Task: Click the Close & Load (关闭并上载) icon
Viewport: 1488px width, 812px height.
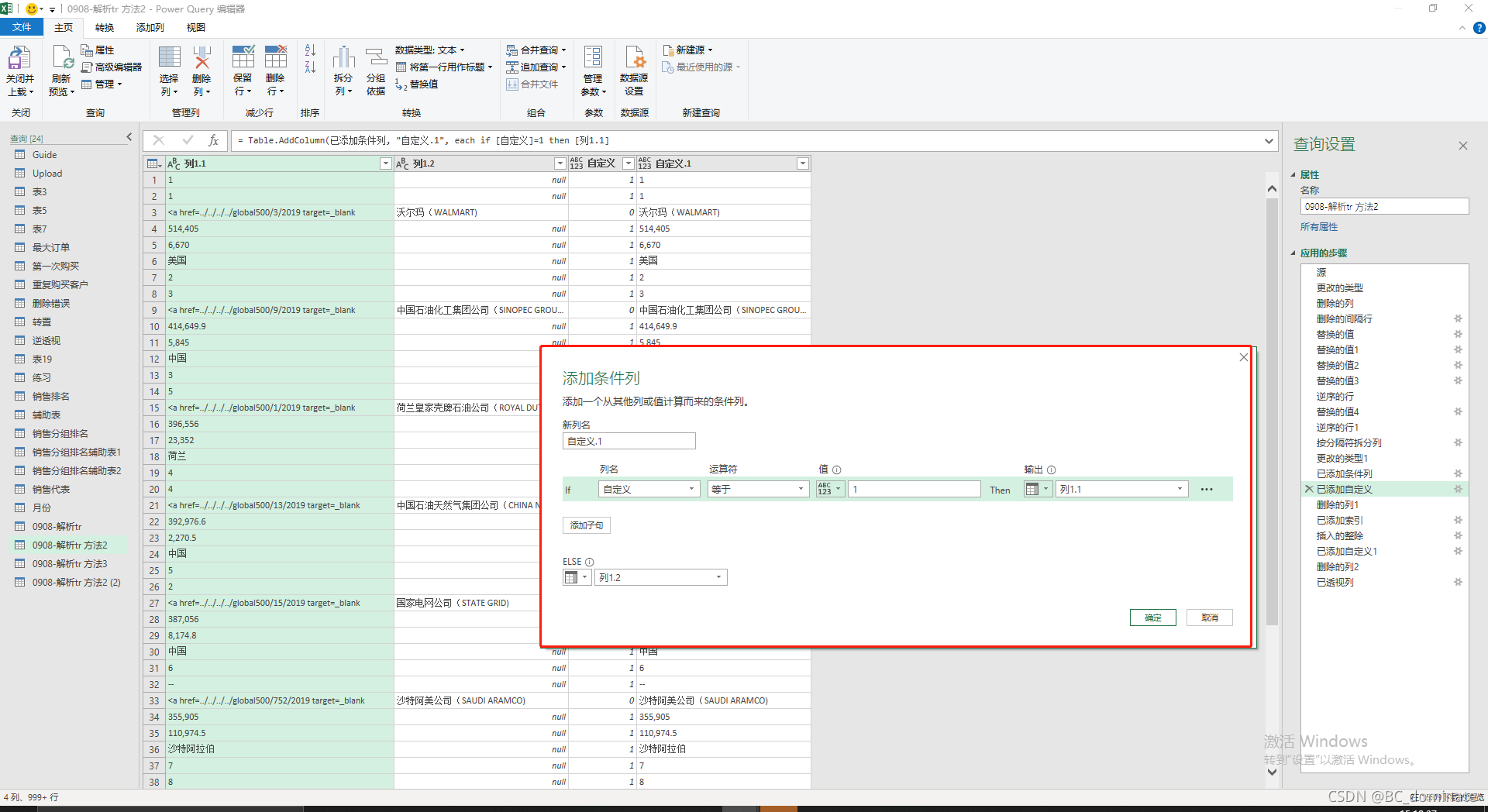Action: 19,59
